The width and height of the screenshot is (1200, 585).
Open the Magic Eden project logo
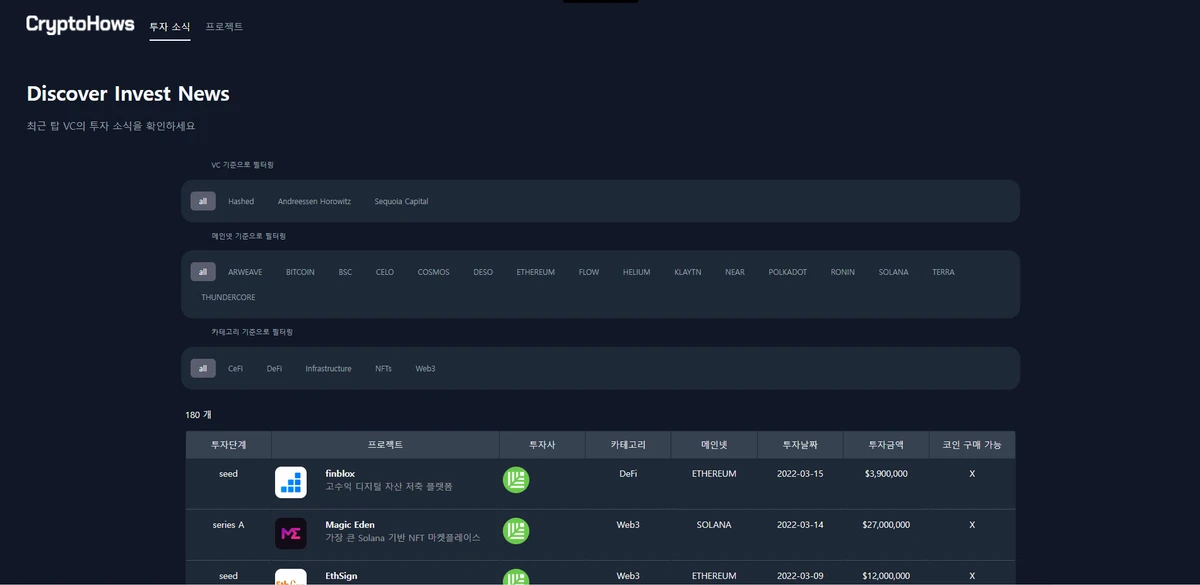point(291,533)
